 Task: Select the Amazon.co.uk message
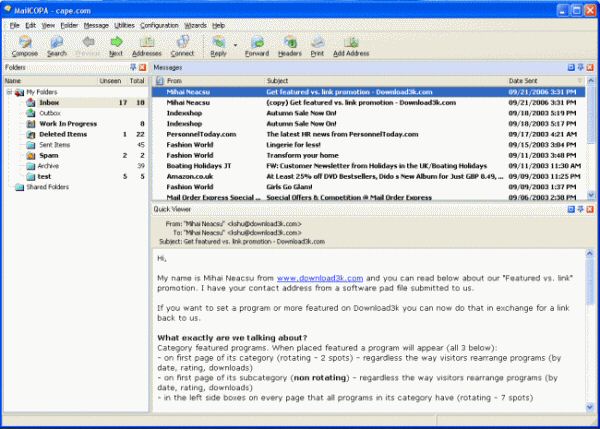(368, 176)
